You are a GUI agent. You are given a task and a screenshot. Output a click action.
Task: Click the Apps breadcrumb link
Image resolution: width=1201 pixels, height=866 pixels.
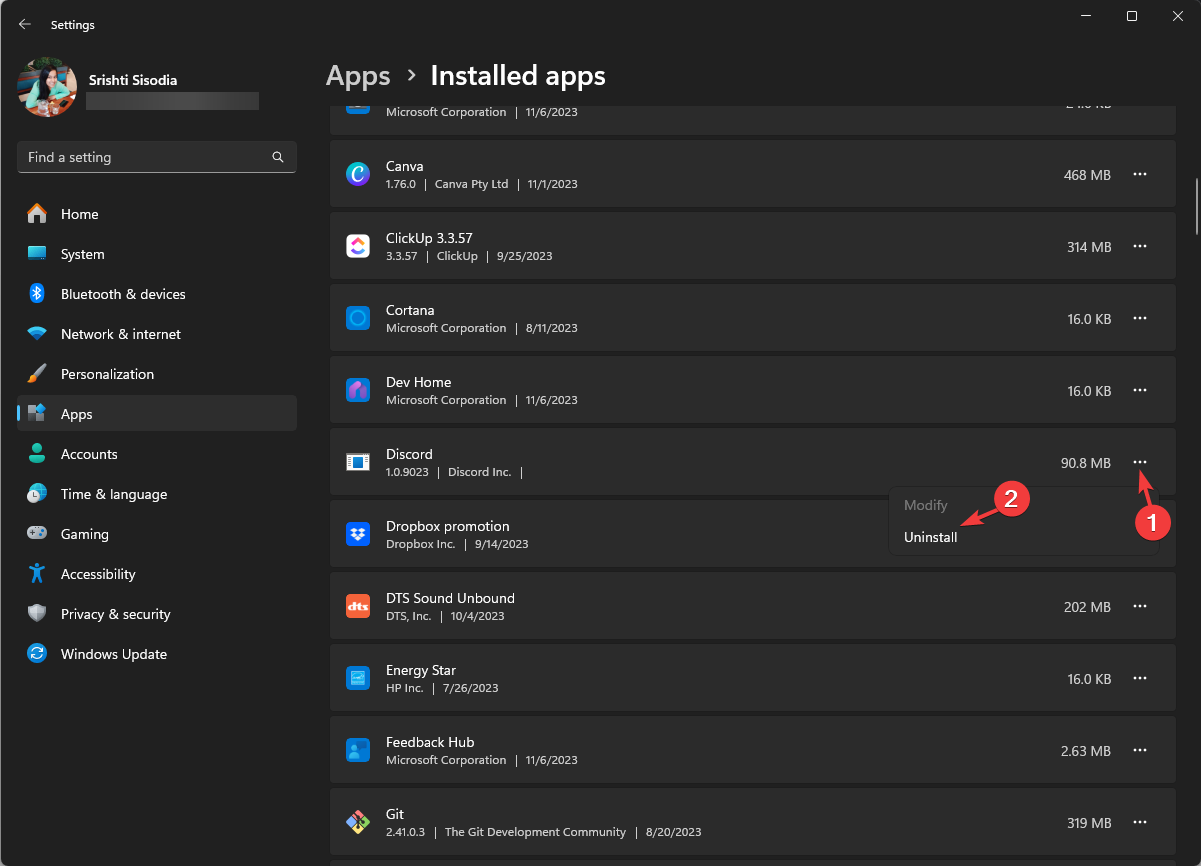[358, 76]
